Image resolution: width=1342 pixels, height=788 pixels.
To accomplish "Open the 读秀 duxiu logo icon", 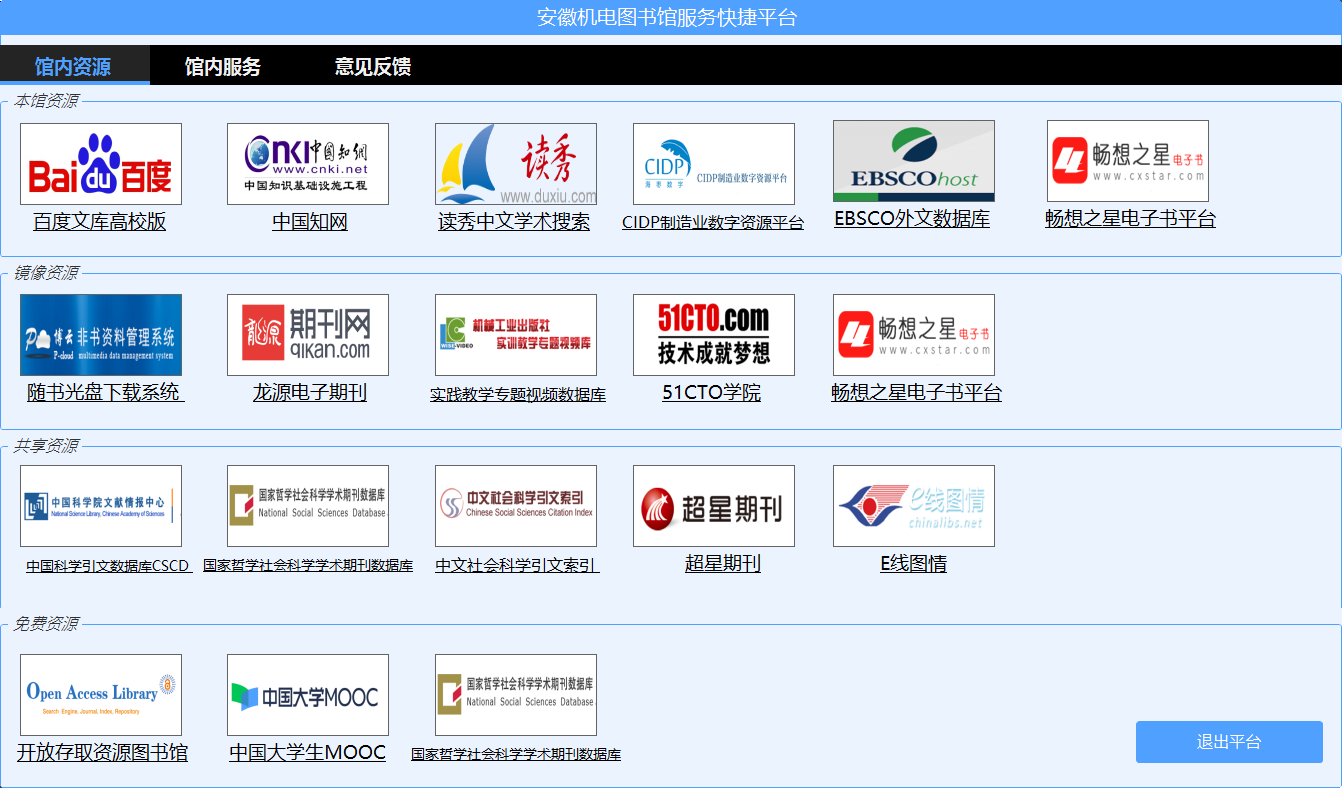I will coord(516,164).
